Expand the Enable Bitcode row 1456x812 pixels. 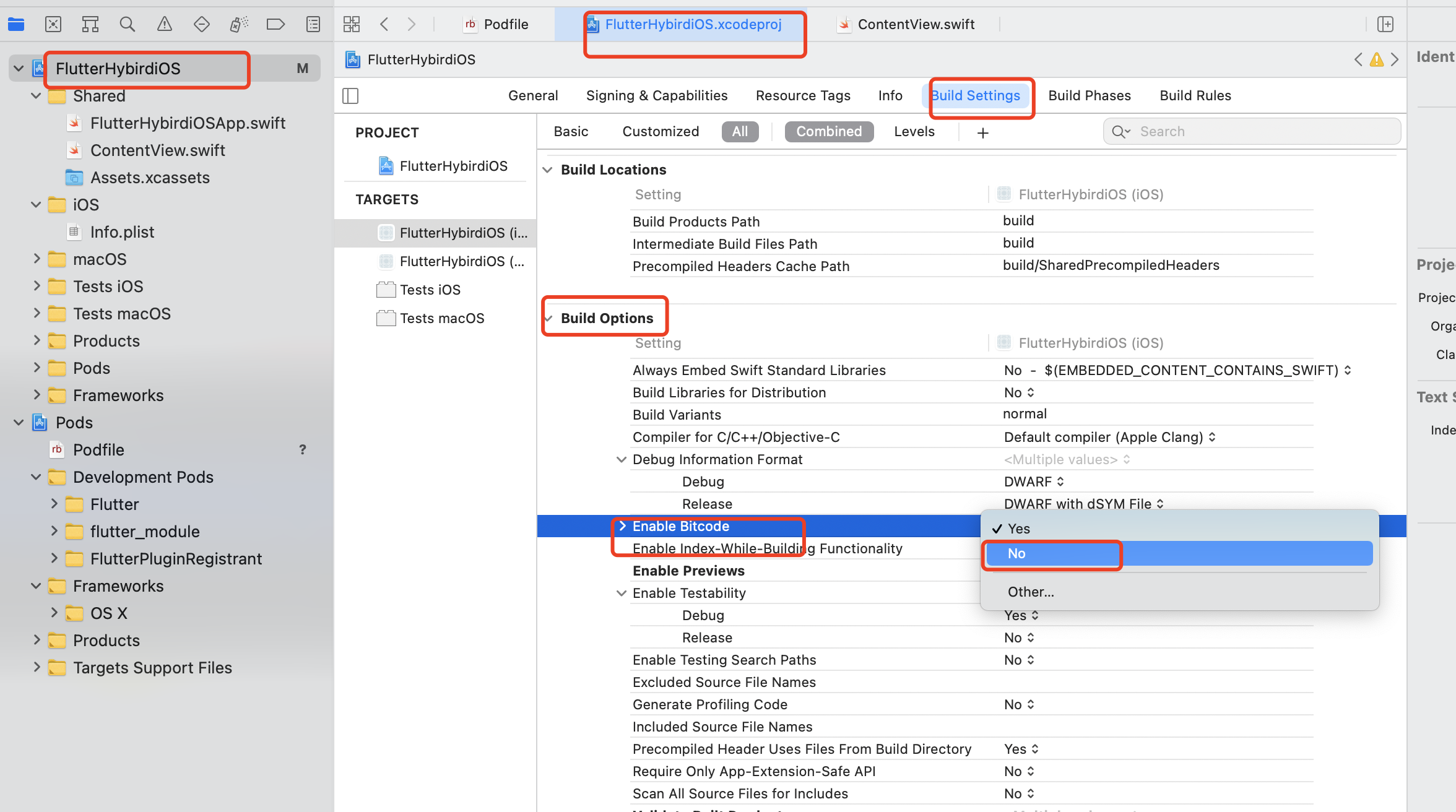click(623, 526)
